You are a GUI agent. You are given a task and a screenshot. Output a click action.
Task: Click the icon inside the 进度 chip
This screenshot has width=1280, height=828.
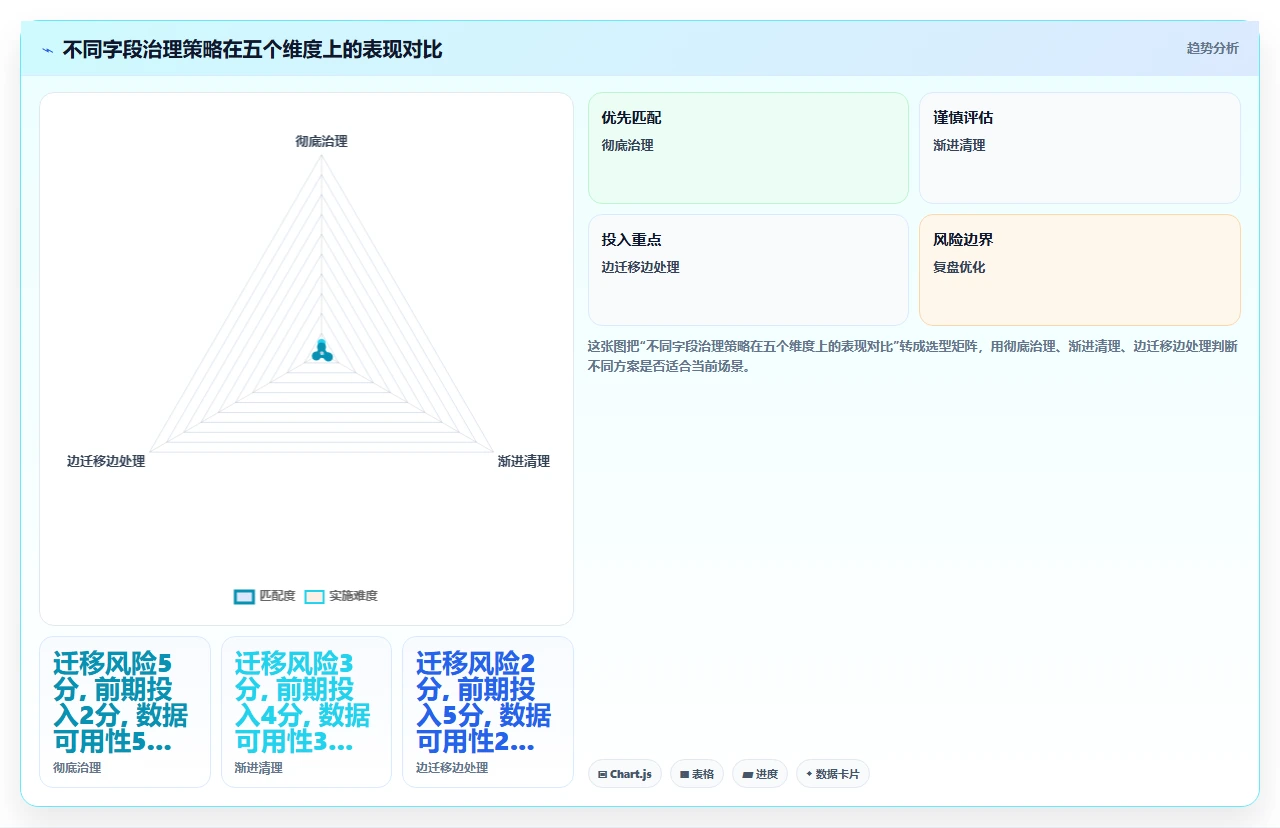pos(747,774)
